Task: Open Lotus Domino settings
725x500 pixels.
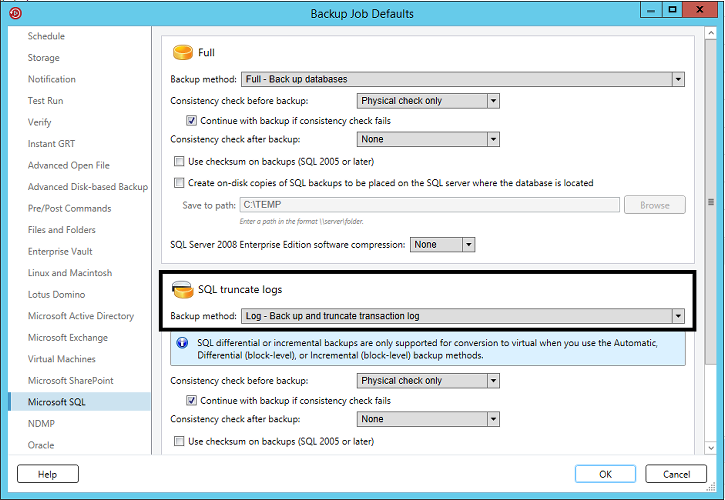Action: click(x=56, y=294)
